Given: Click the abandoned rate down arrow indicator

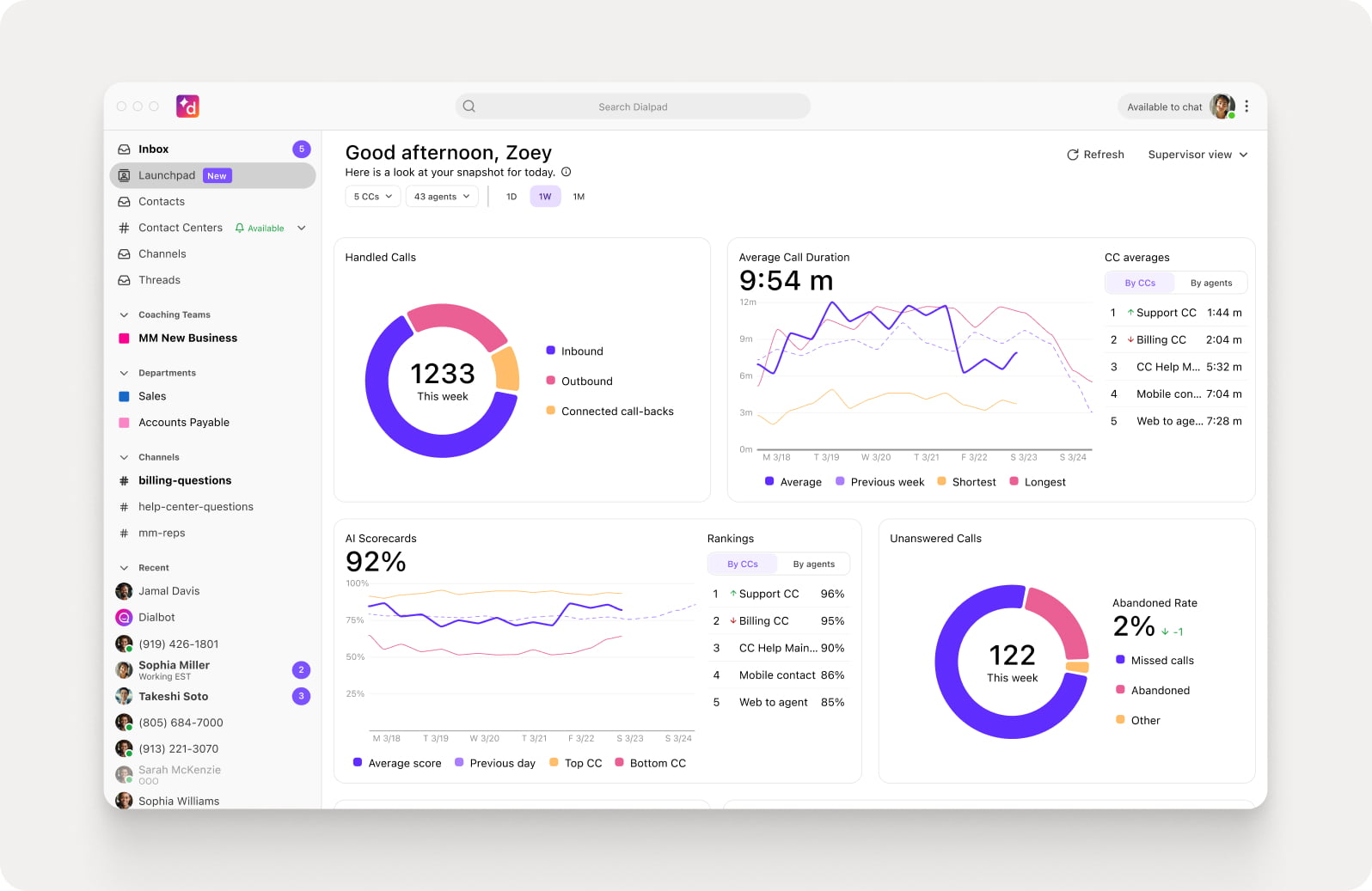Looking at the screenshot, I should point(1165,632).
